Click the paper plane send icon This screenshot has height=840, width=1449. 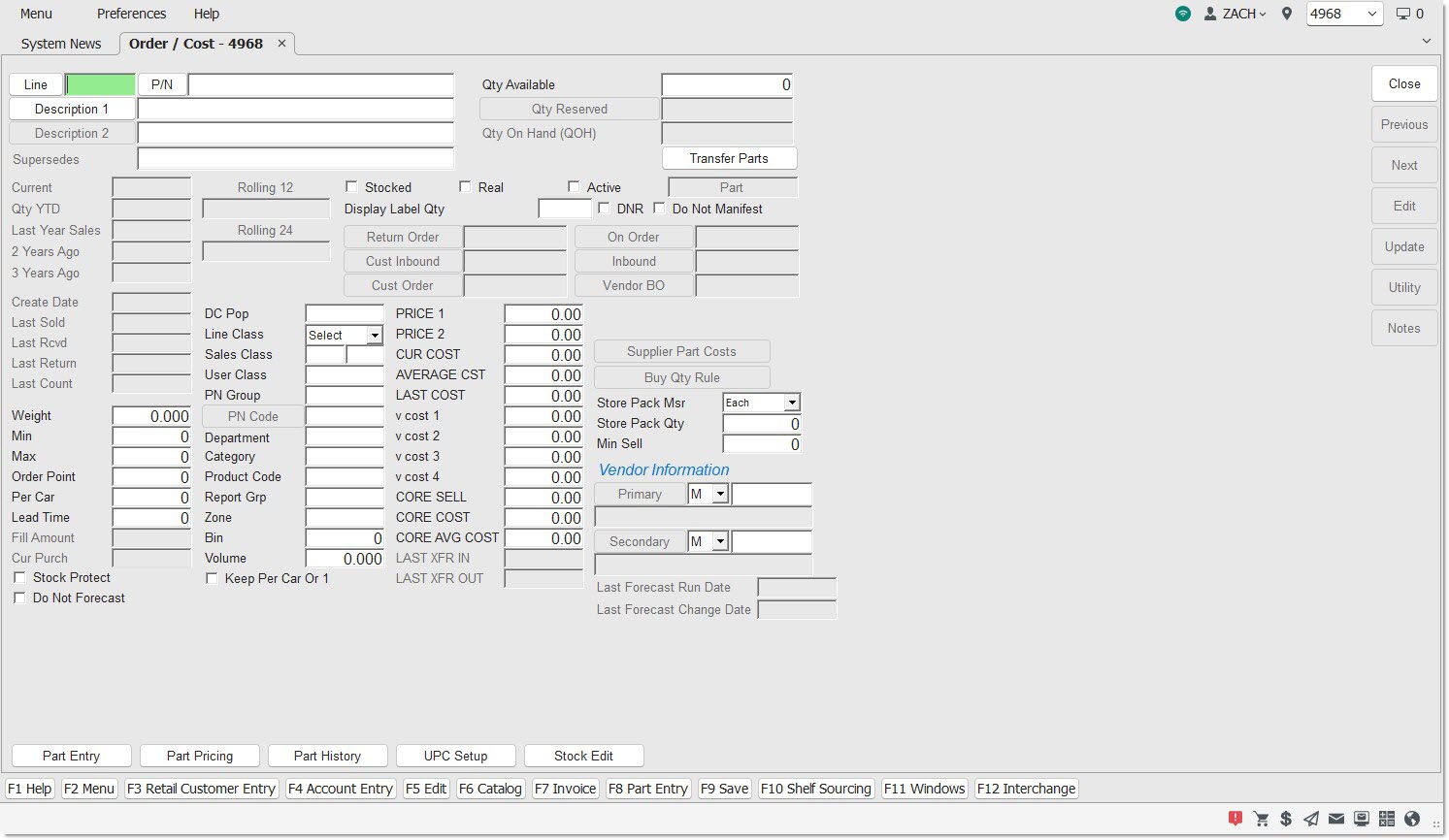coord(1310,819)
